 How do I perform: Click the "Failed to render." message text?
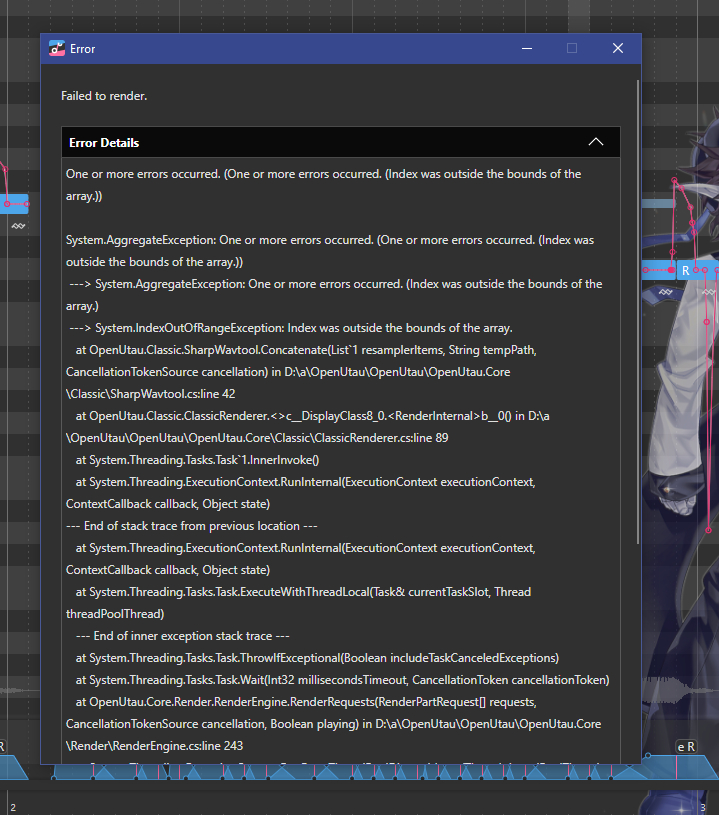(x=104, y=96)
